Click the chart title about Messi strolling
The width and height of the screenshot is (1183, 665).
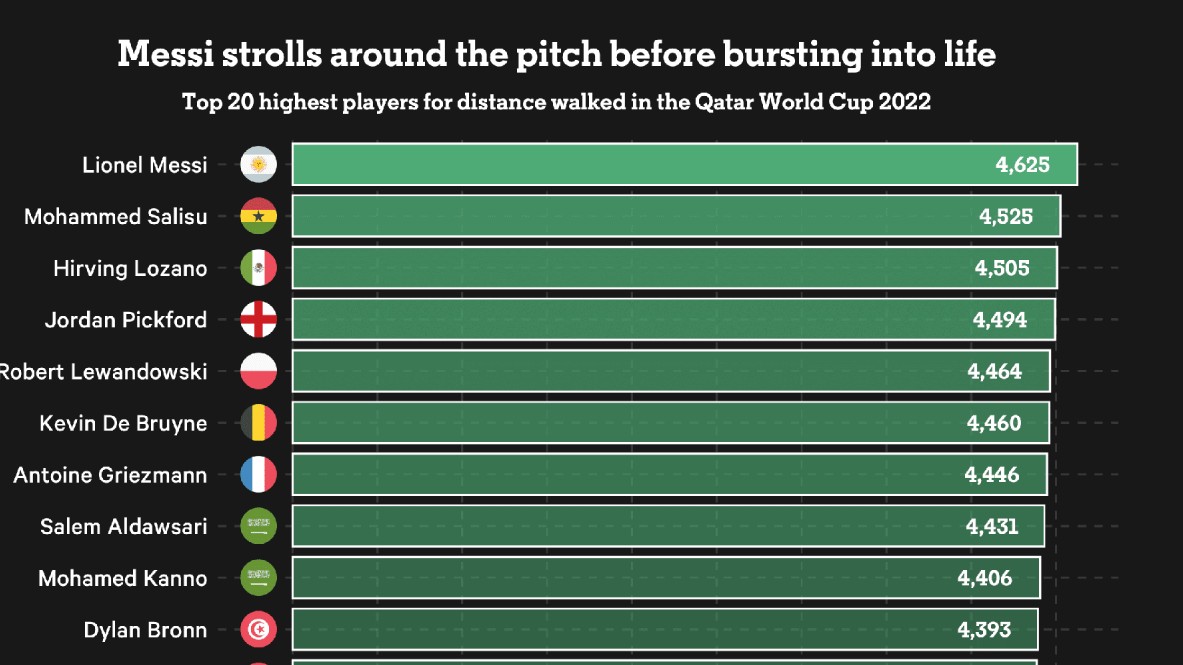click(x=556, y=53)
